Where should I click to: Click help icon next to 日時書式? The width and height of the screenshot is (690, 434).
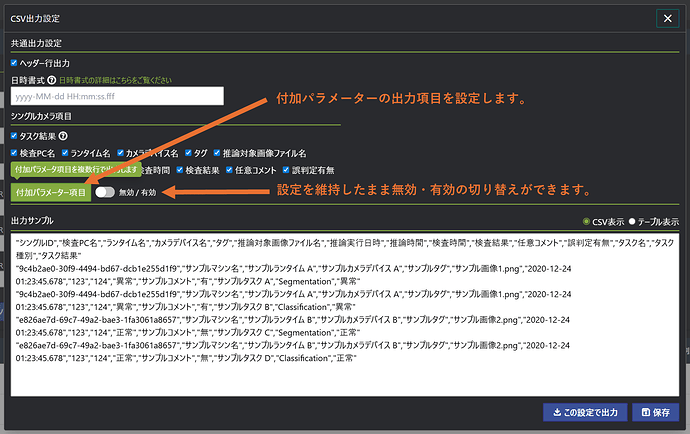(51, 80)
